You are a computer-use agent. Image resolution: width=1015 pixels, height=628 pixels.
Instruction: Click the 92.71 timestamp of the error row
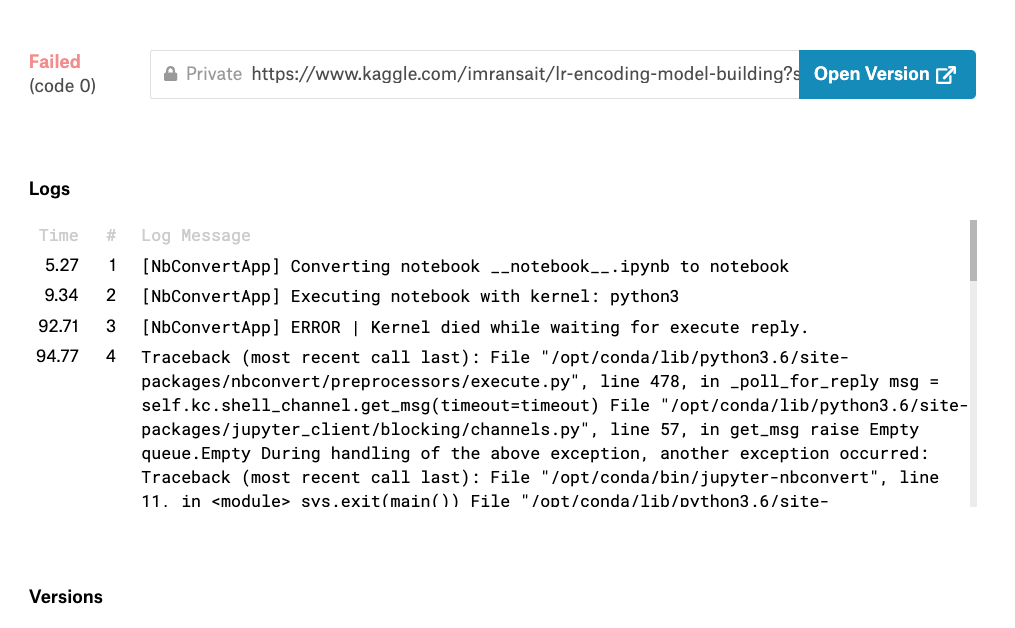[x=58, y=327]
